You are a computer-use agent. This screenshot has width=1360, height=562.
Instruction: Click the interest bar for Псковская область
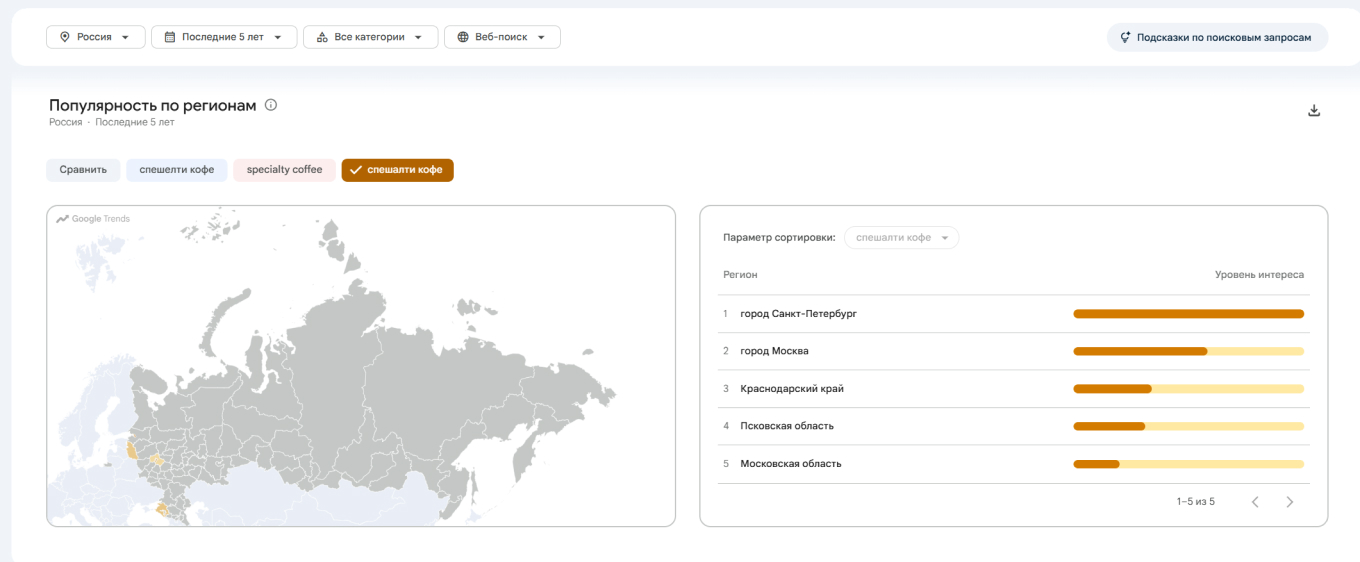pos(1189,426)
